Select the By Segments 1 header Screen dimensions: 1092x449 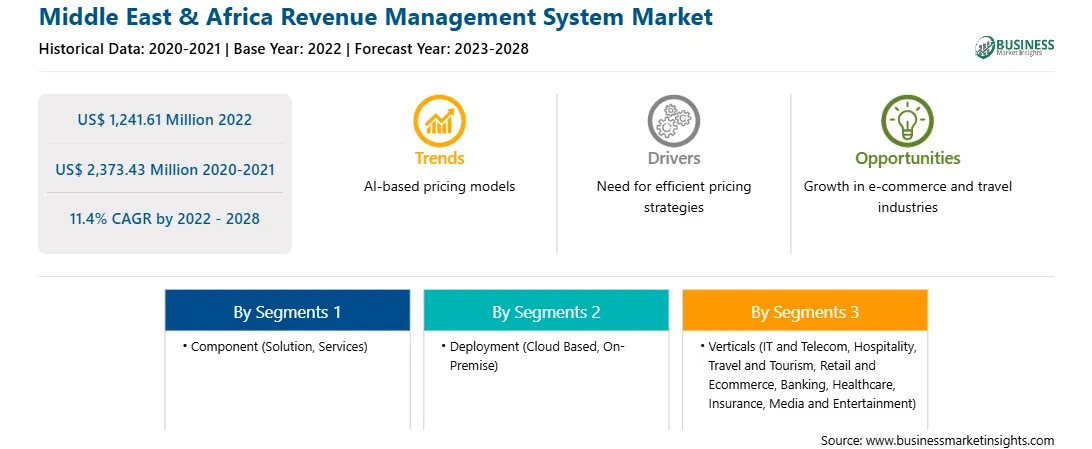[288, 310]
